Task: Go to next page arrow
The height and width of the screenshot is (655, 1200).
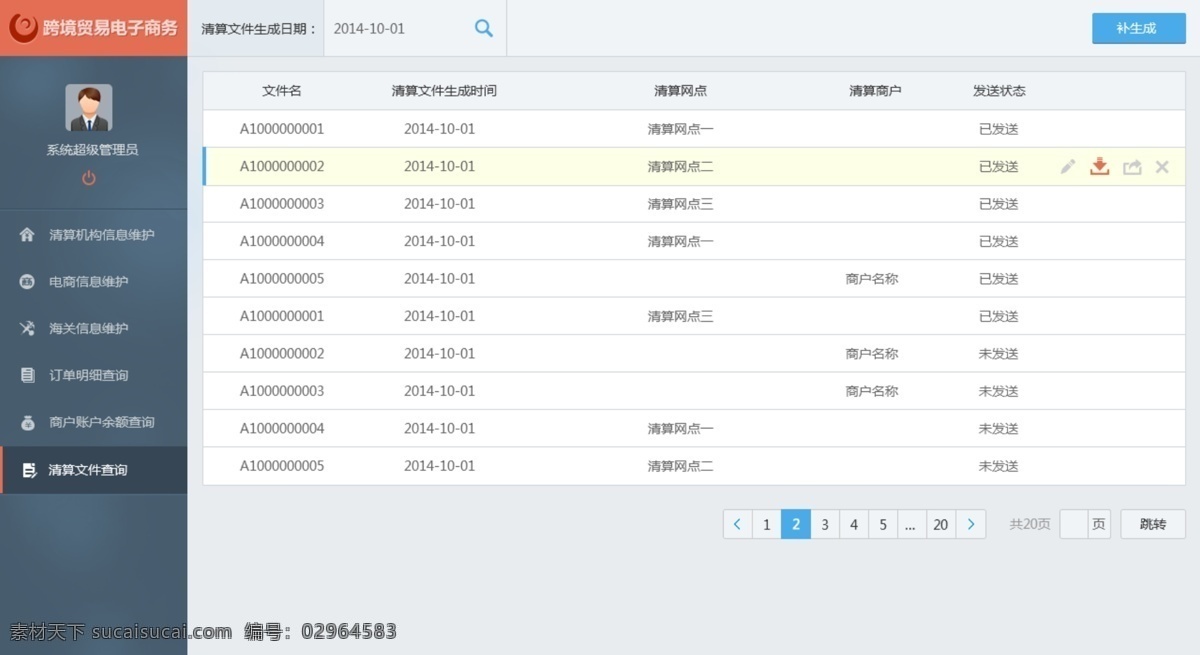Action: 971,524
